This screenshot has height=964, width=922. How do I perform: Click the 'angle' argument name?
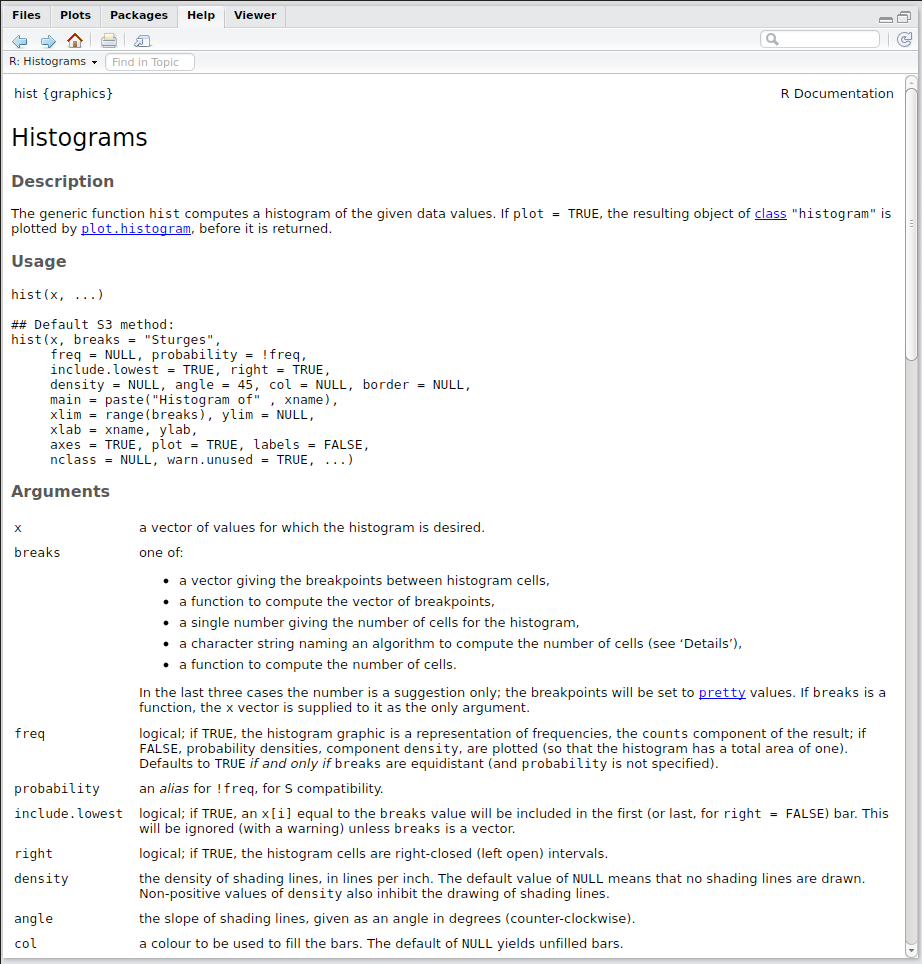[33, 919]
